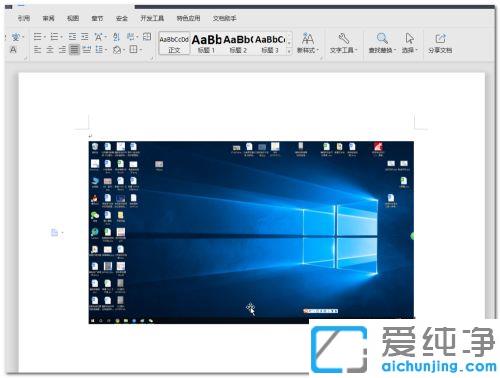Open the 文档助手 tab
500x378 pixels.
tap(224, 19)
